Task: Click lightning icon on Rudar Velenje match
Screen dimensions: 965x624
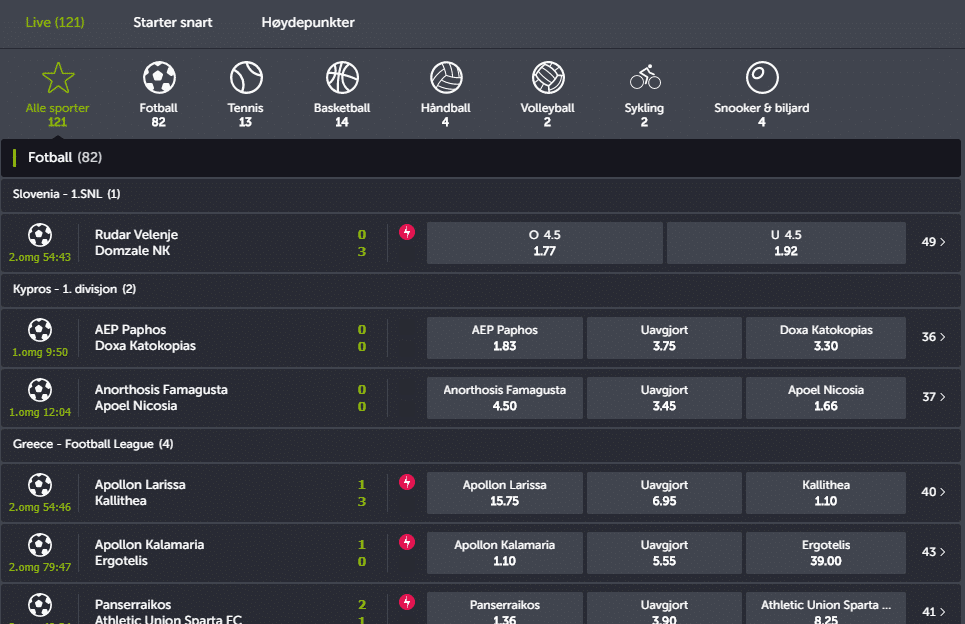Action: pyautogui.click(x=407, y=233)
